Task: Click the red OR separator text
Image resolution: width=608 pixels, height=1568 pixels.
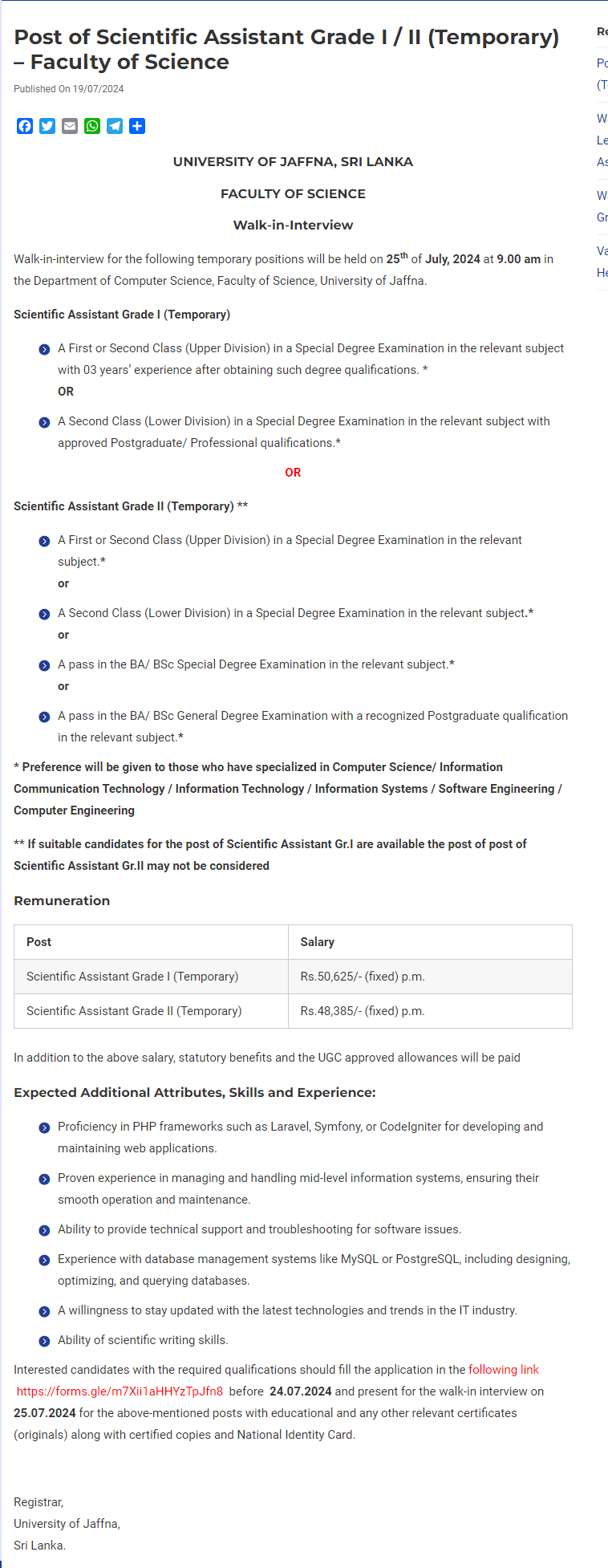Action: click(x=293, y=473)
